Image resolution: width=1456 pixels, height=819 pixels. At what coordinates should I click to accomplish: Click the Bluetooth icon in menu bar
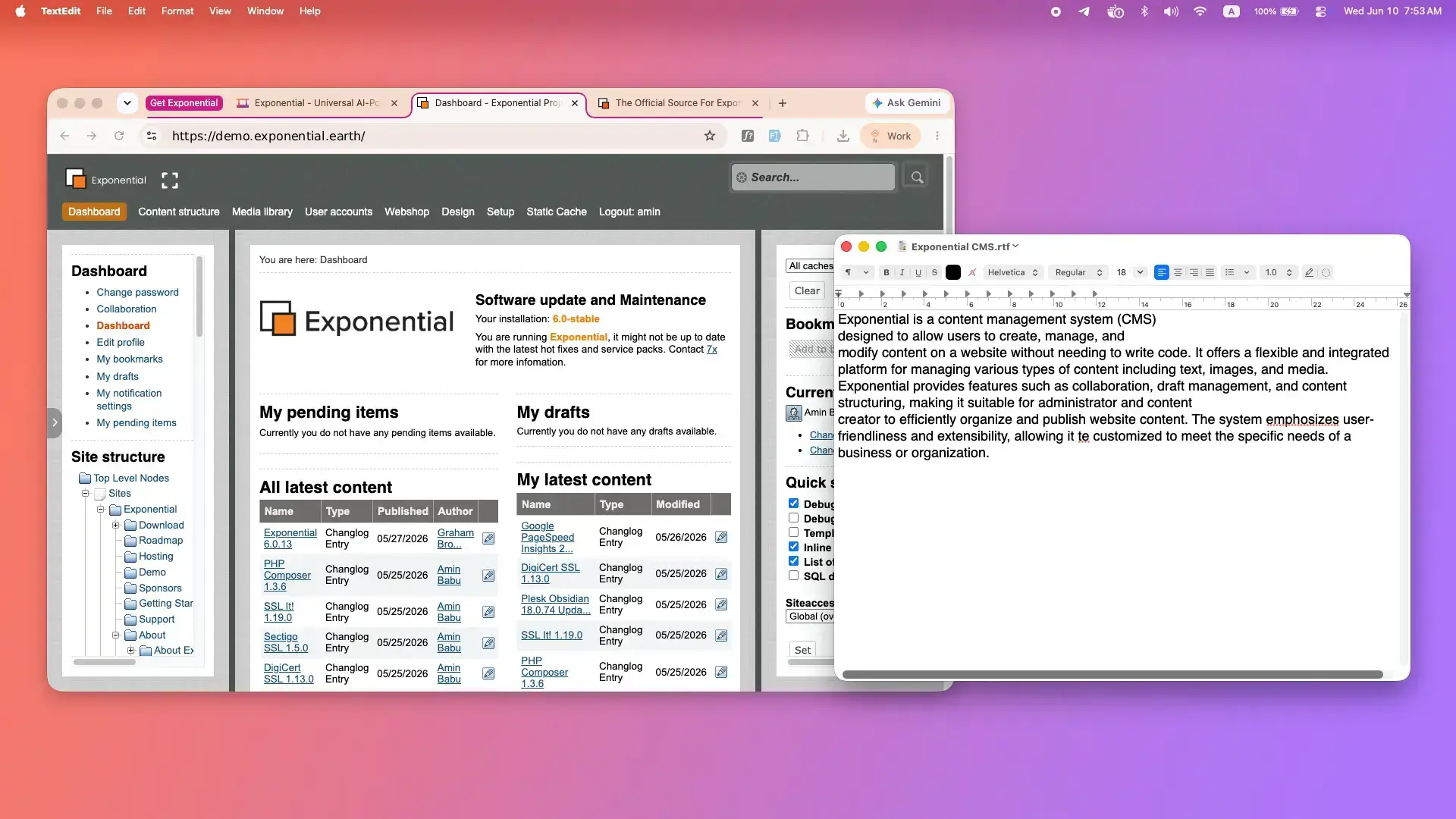[1144, 11]
